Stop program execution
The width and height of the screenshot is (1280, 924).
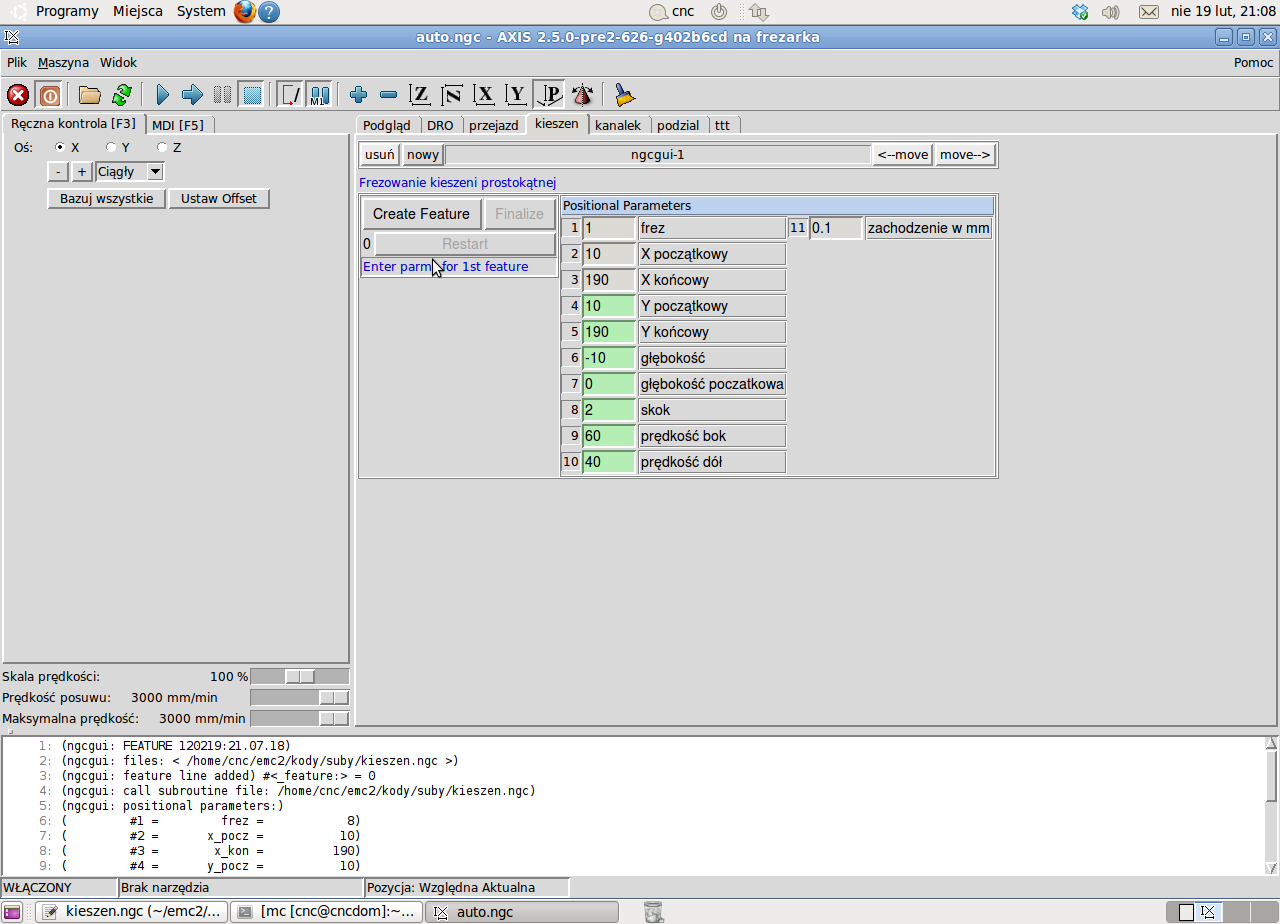[252, 95]
